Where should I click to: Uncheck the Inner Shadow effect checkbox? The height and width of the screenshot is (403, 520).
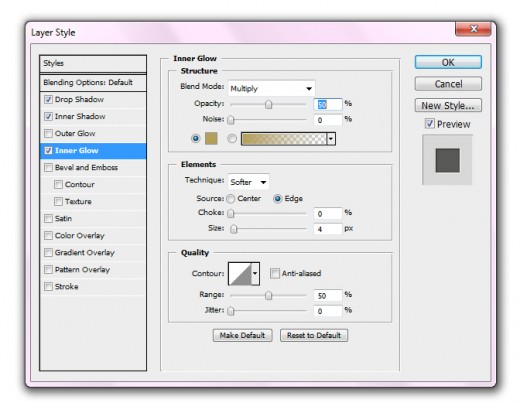click(48, 116)
